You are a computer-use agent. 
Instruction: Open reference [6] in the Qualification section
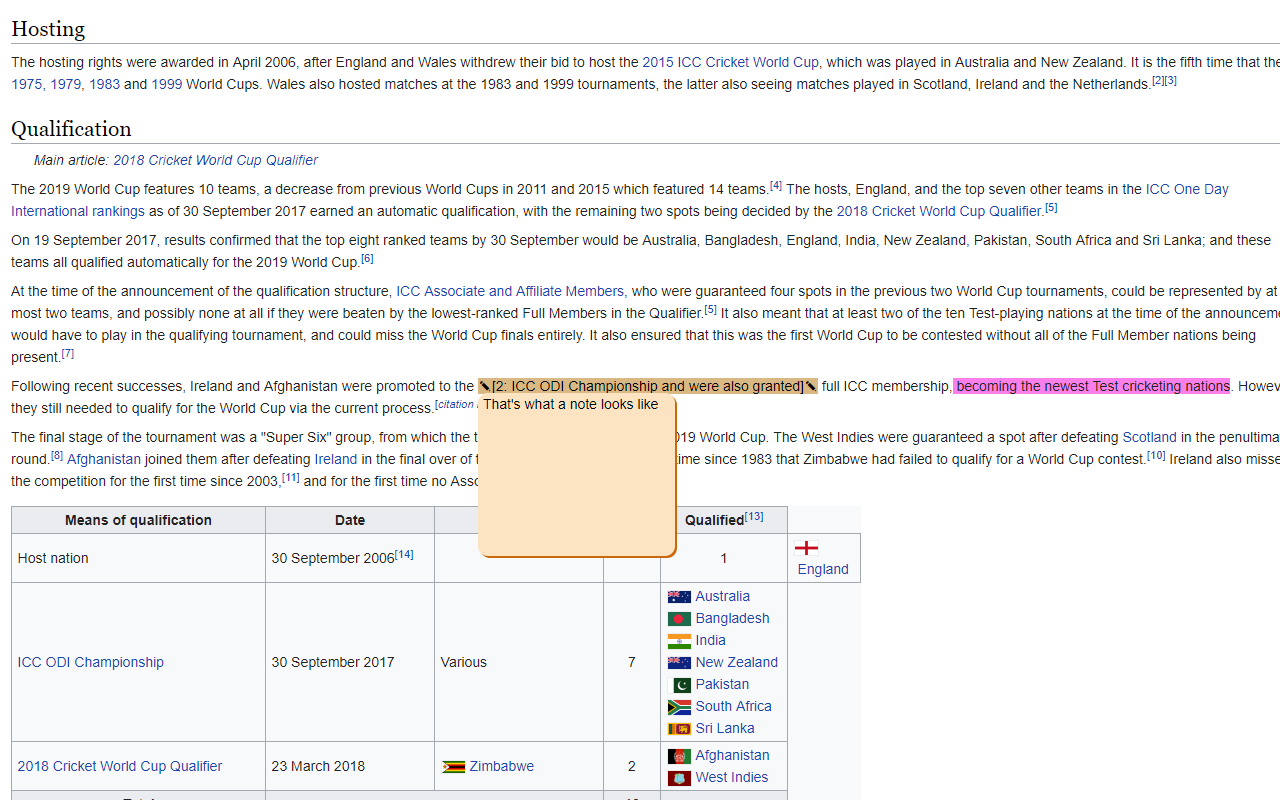tap(367, 259)
